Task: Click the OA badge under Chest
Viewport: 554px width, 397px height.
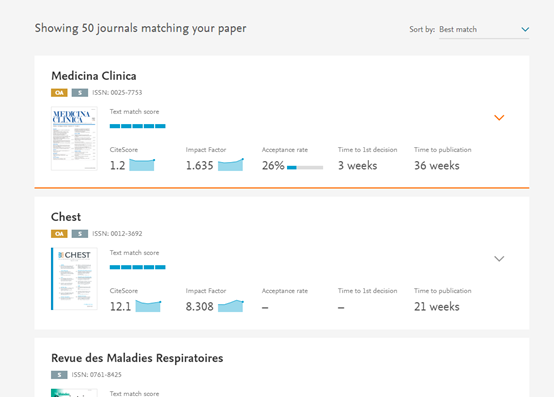Action: click(x=59, y=234)
